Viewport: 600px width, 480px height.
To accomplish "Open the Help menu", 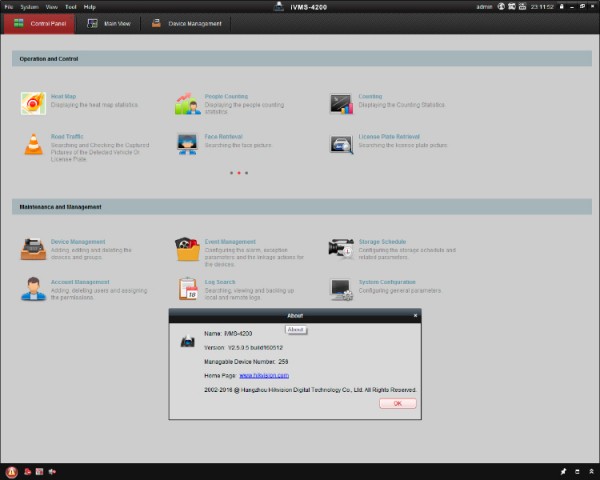I will (90, 7).
